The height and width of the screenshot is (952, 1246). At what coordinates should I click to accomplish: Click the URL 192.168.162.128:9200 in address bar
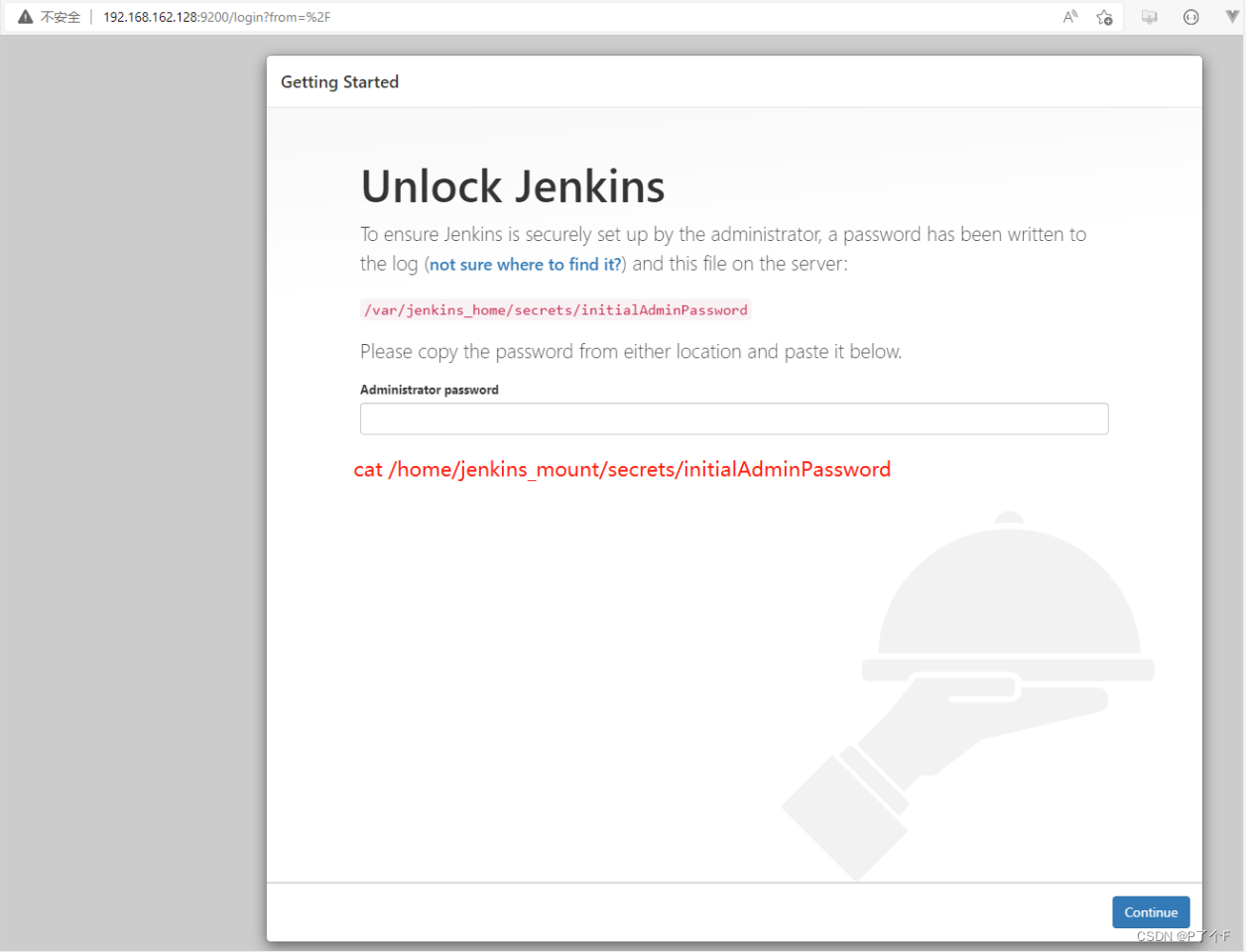[216, 17]
